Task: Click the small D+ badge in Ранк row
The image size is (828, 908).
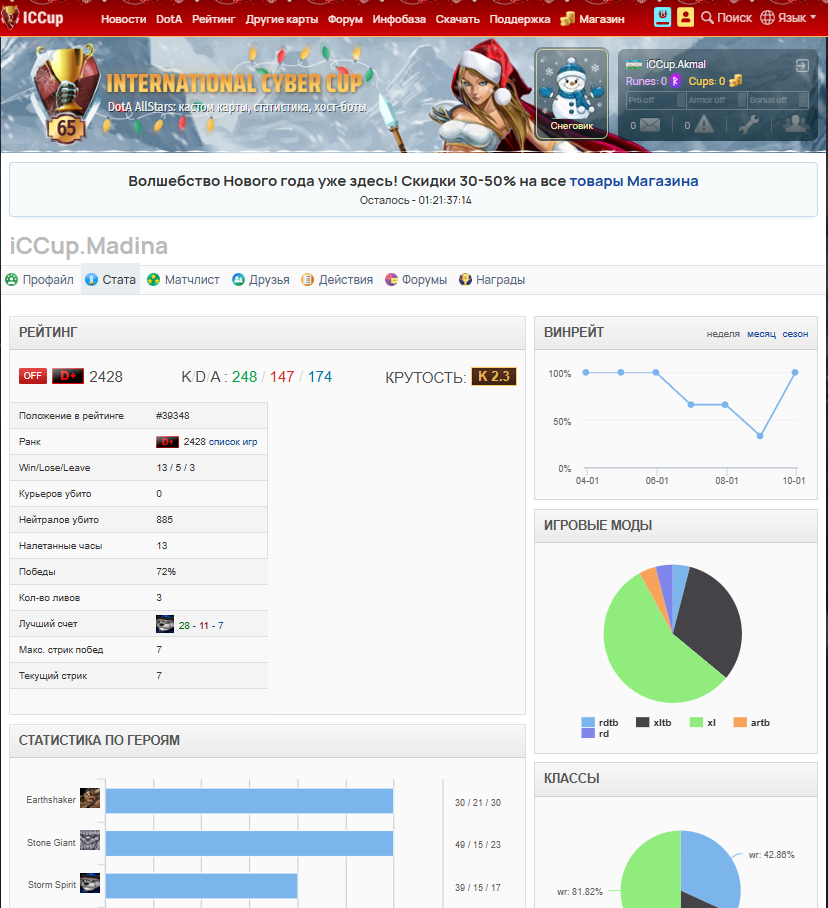Action: 167,442
